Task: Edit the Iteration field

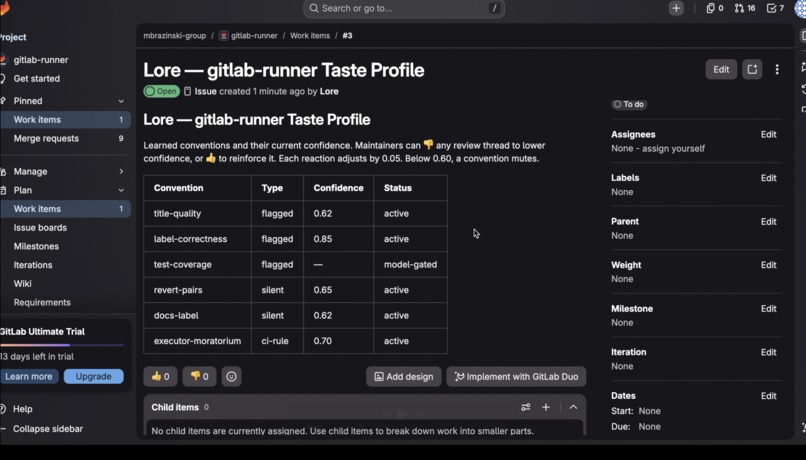Action: 768,352
